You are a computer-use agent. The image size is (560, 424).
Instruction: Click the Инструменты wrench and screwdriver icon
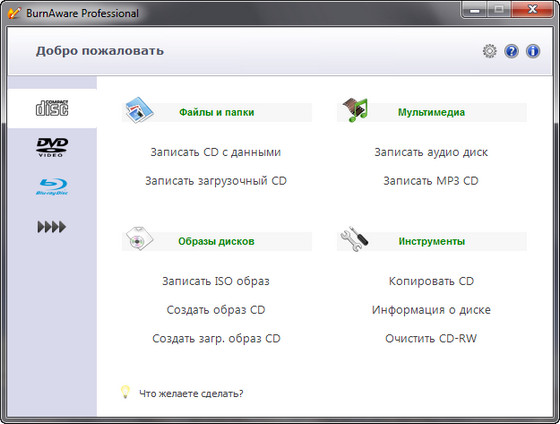[x=354, y=239]
